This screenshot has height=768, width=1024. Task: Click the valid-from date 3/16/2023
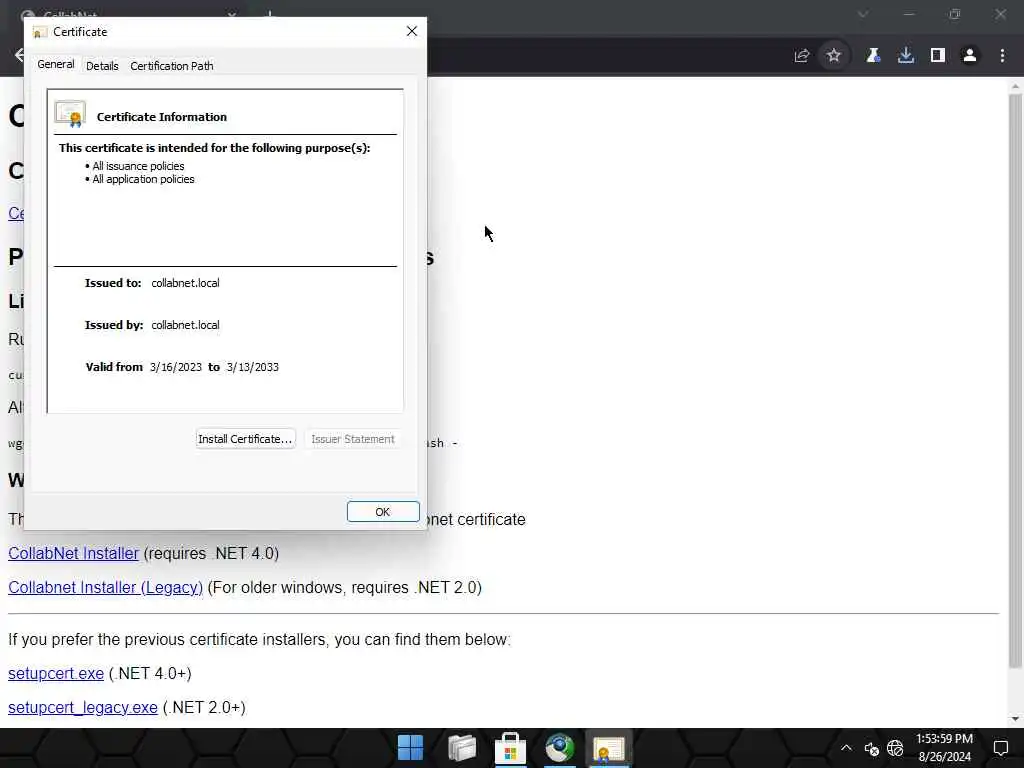176,367
